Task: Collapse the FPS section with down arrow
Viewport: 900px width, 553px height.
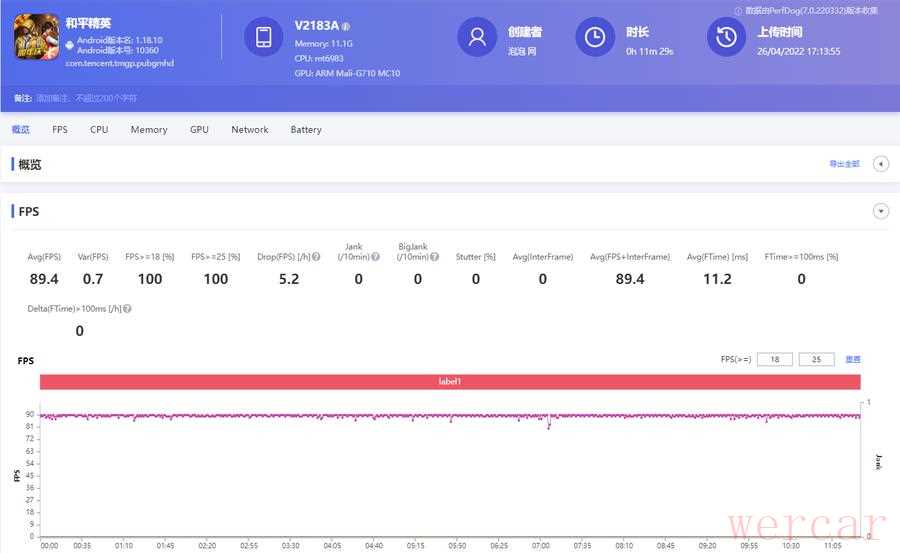Action: click(x=881, y=211)
